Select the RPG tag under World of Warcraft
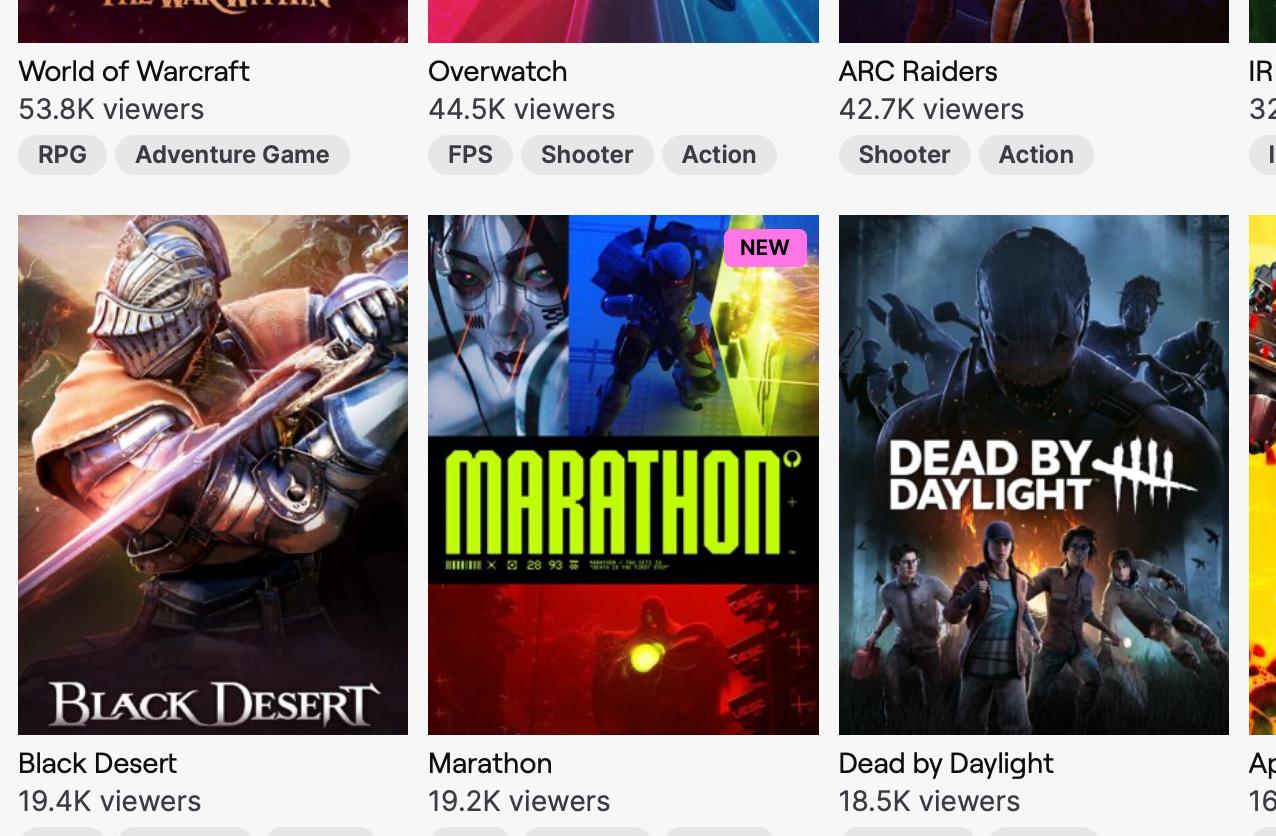The image size is (1276, 836). pyautogui.click(x=62, y=155)
